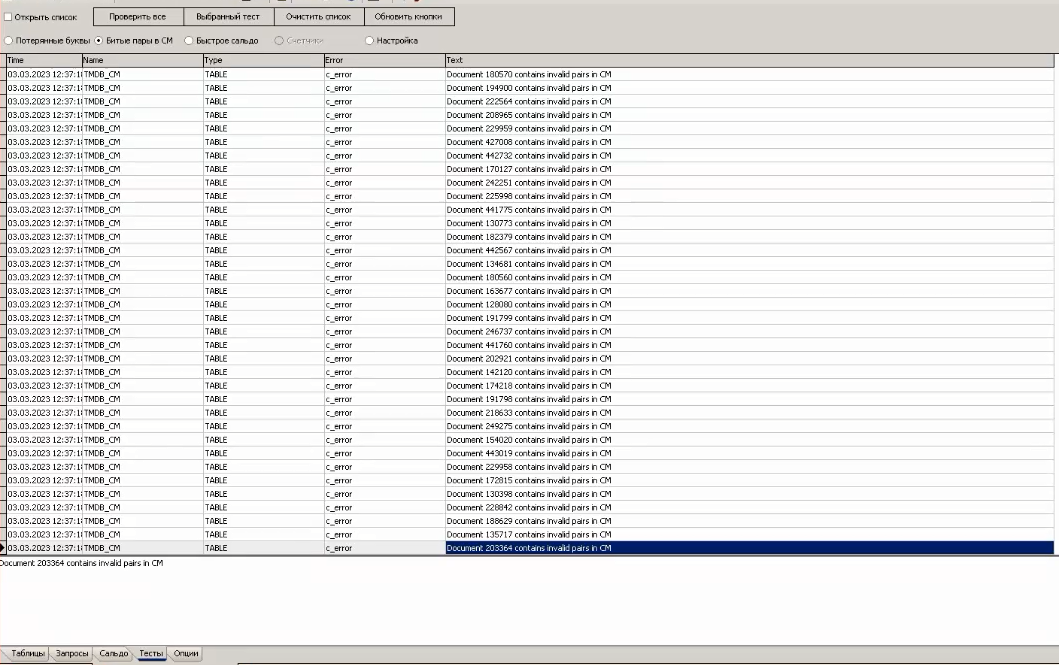This screenshot has width=1059, height=665.
Task: Click the 'Error' column header
Action: point(384,60)
